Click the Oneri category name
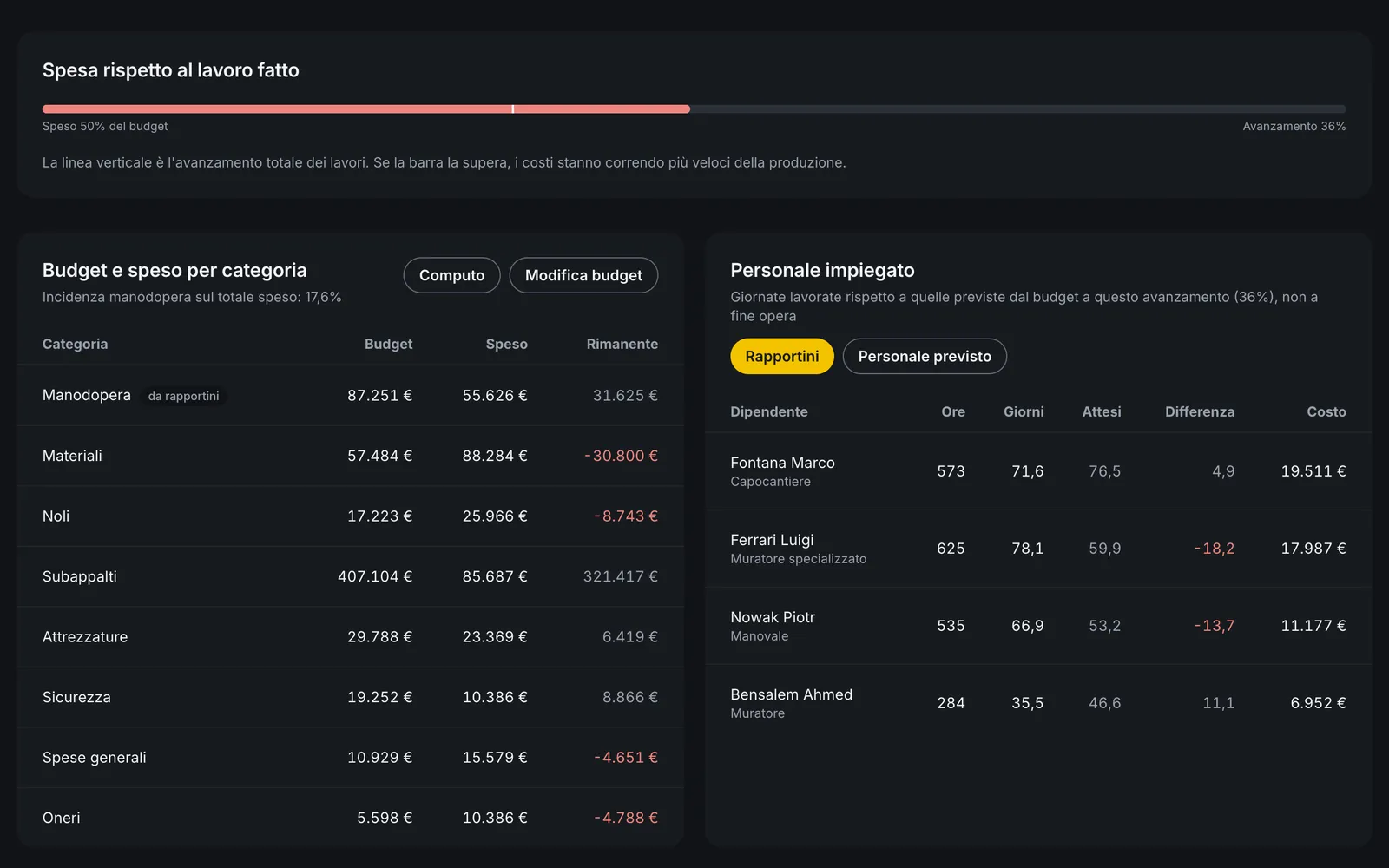Image resolution: width=1389 pixels, height=868 pixels. click(x=61, y=818)
